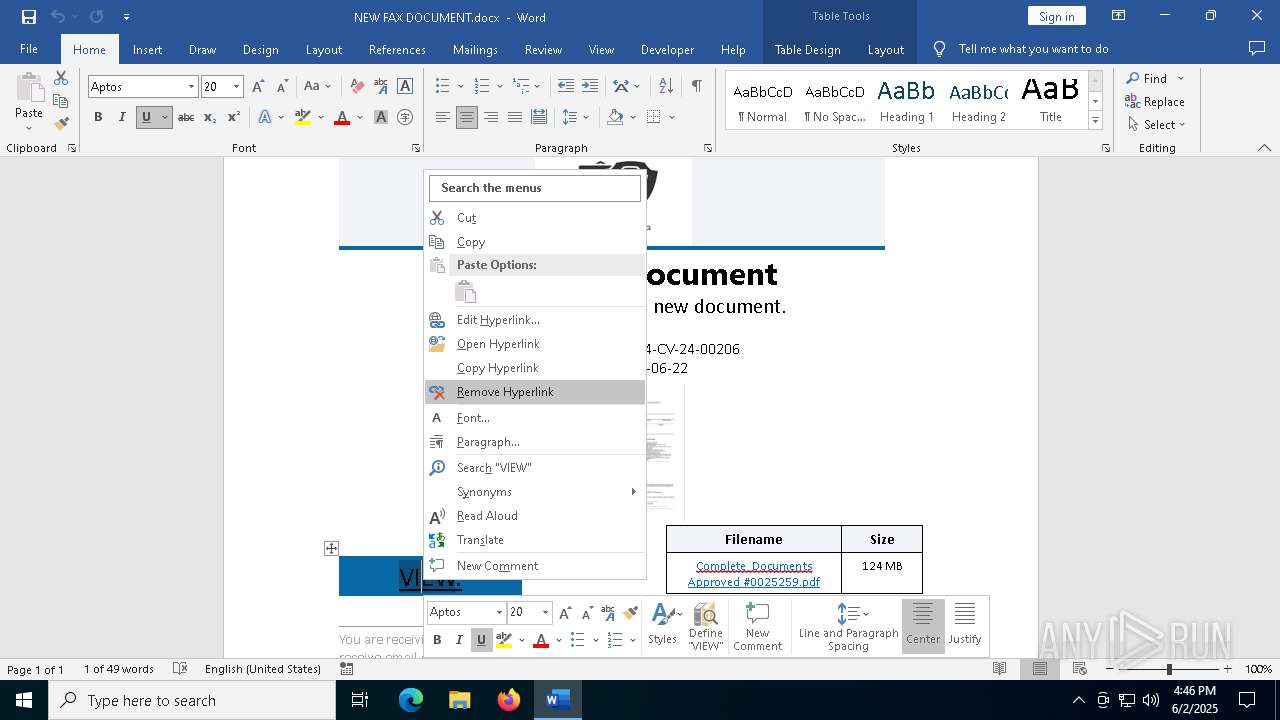Toggle Bold in mini toolbar
Image resolution: width=1280 pixels, height=720 pixels.
point(437,640)
